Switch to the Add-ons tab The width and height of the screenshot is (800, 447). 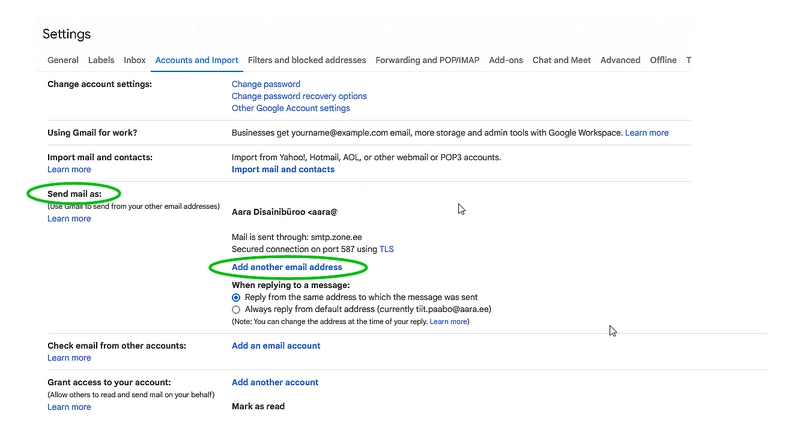click(x=506, y=60)
